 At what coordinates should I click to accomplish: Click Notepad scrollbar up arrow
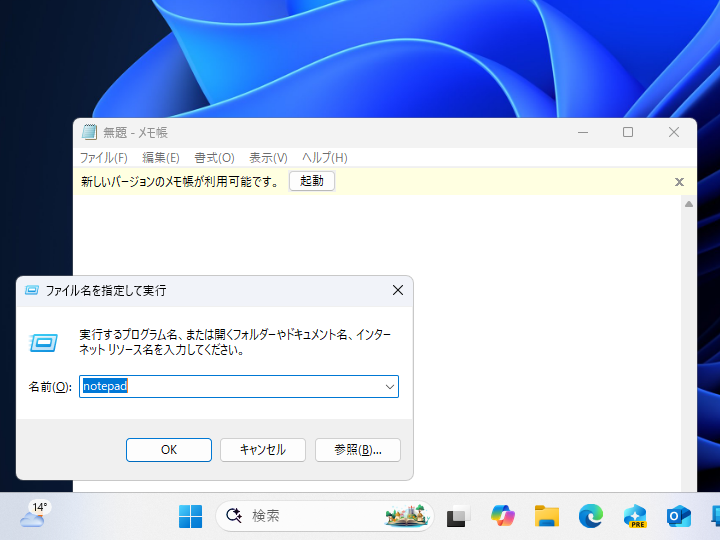click(689, 204)
